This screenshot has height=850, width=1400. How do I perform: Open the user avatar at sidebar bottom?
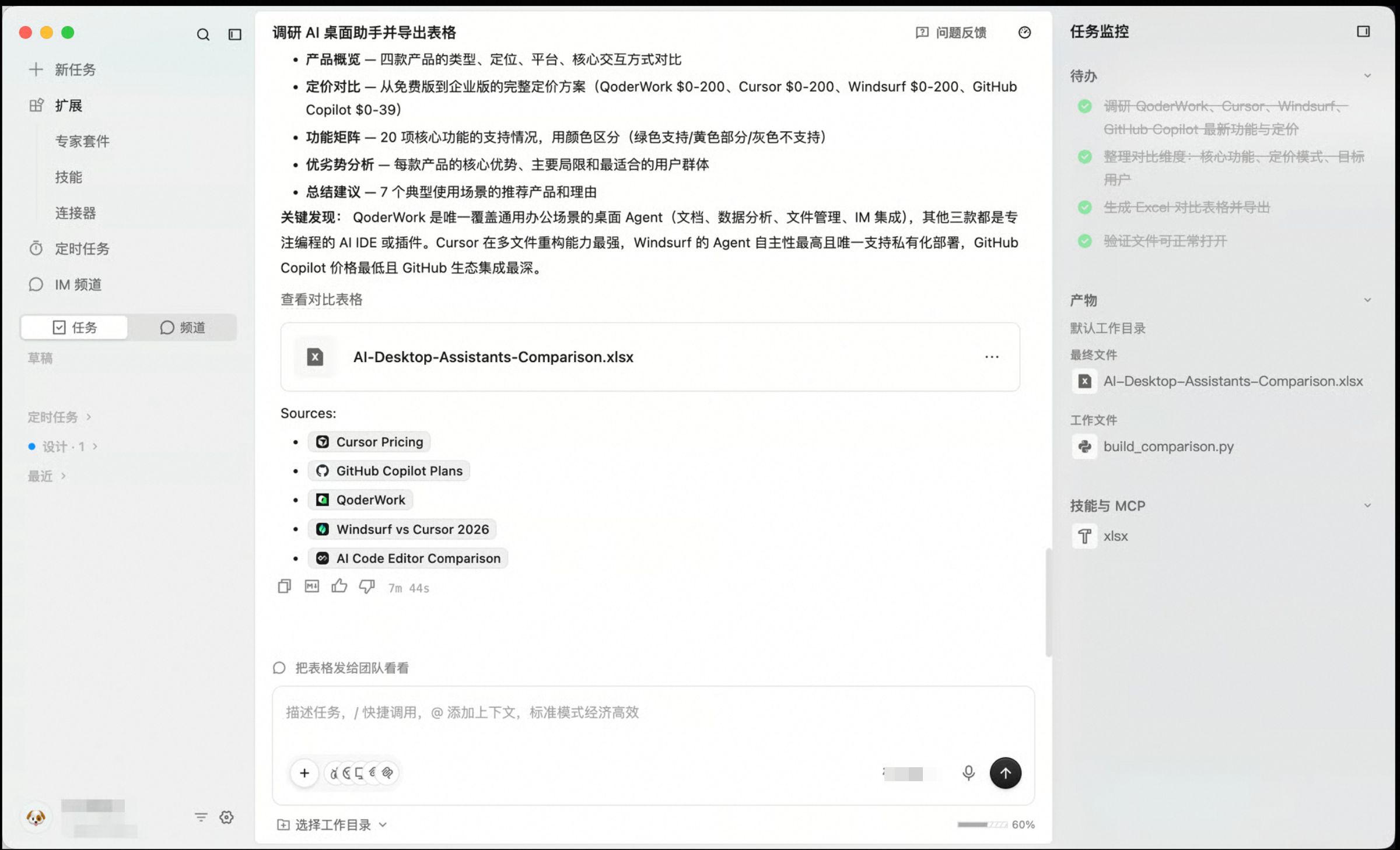(36, 817)
